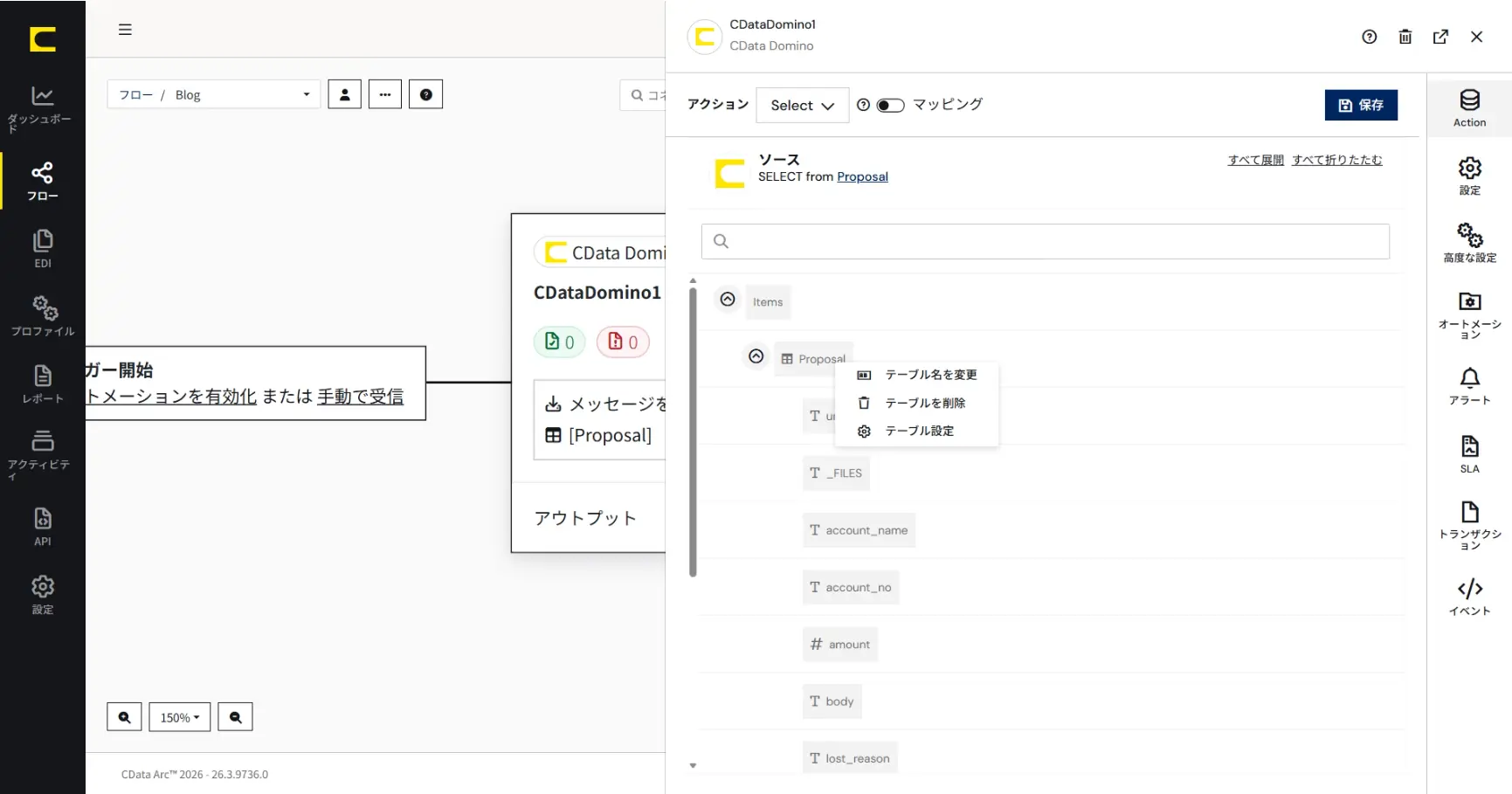The width and height of the screenshot is (1512, 794).
Task: Open the Proposal source table link
Action: pos(862,176)
